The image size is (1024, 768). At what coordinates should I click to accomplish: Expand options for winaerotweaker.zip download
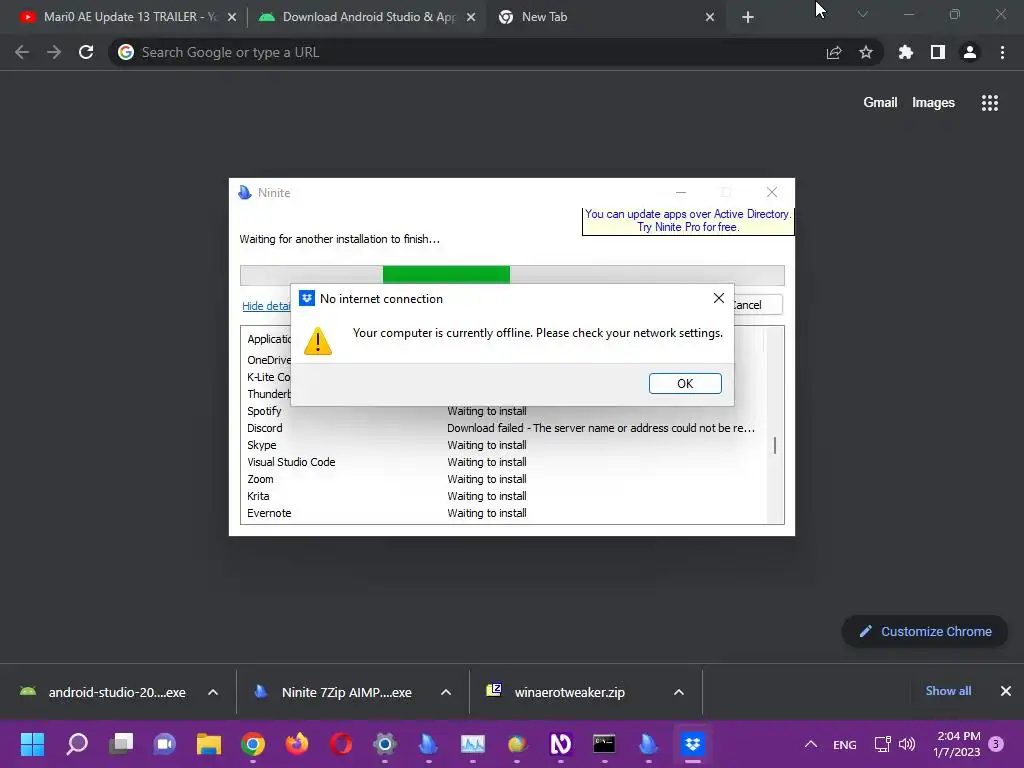coord(679,692)
